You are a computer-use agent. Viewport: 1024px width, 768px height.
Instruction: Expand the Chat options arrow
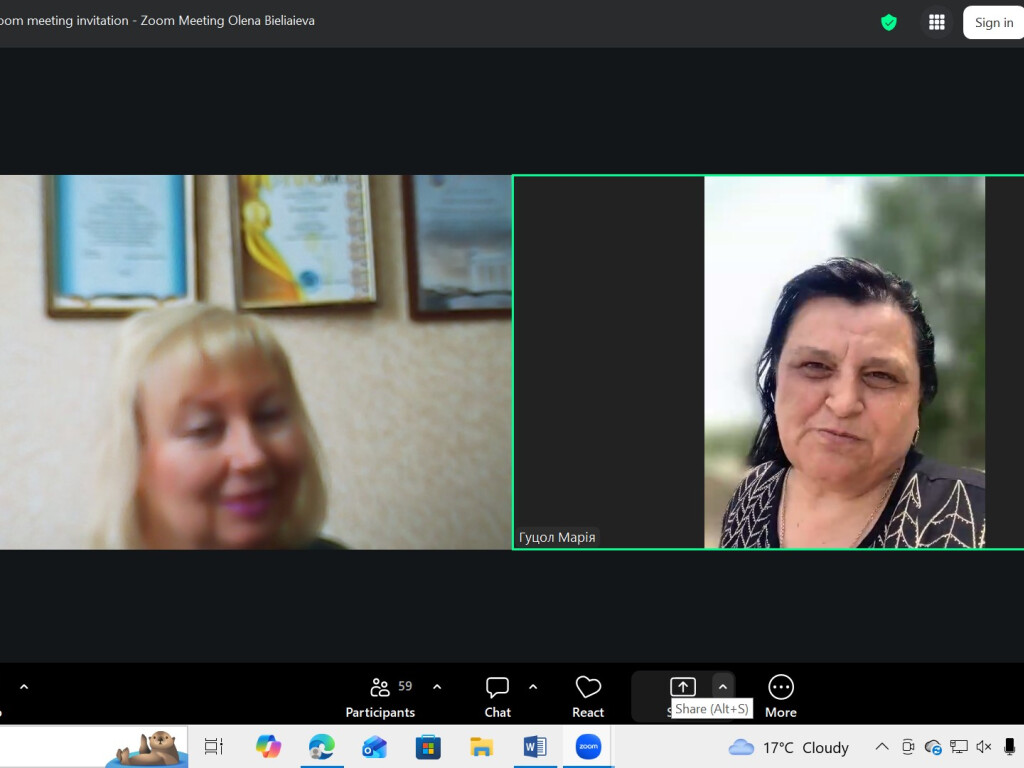(533, 687)
